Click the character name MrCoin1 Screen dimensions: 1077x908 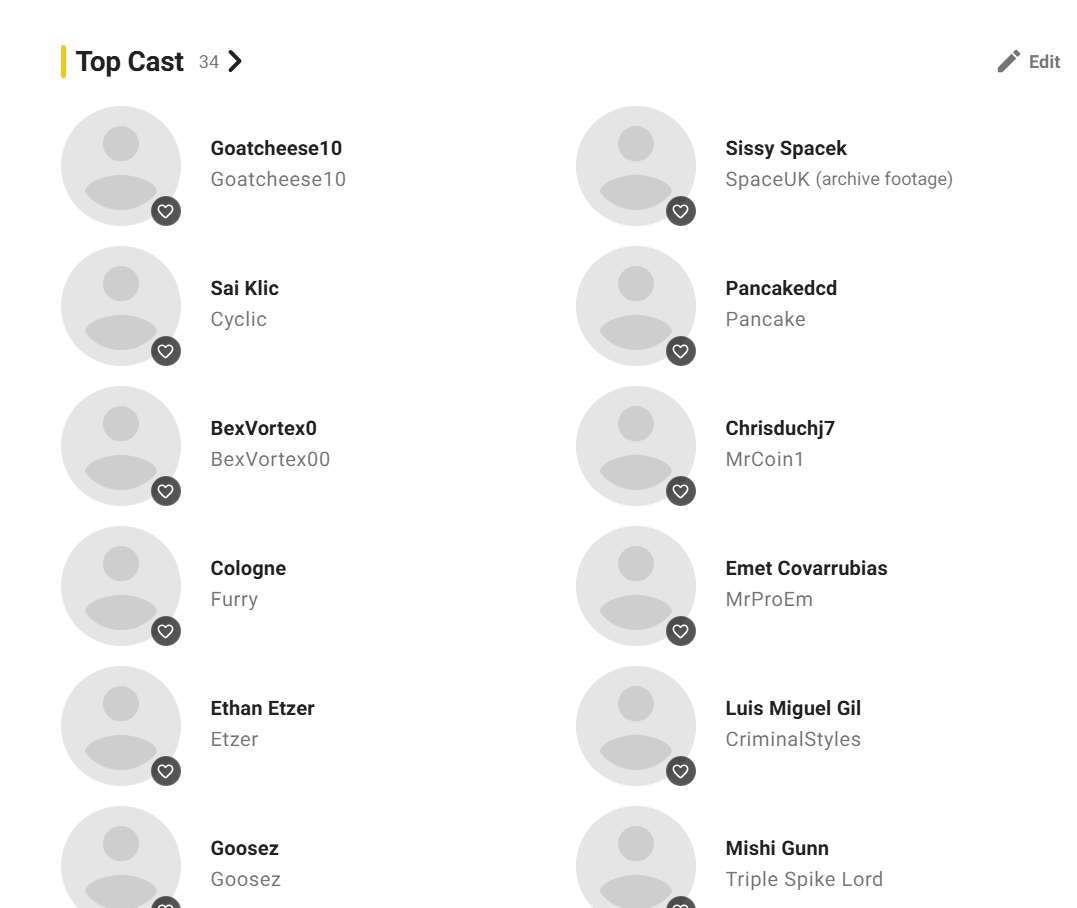coord(764,459)
